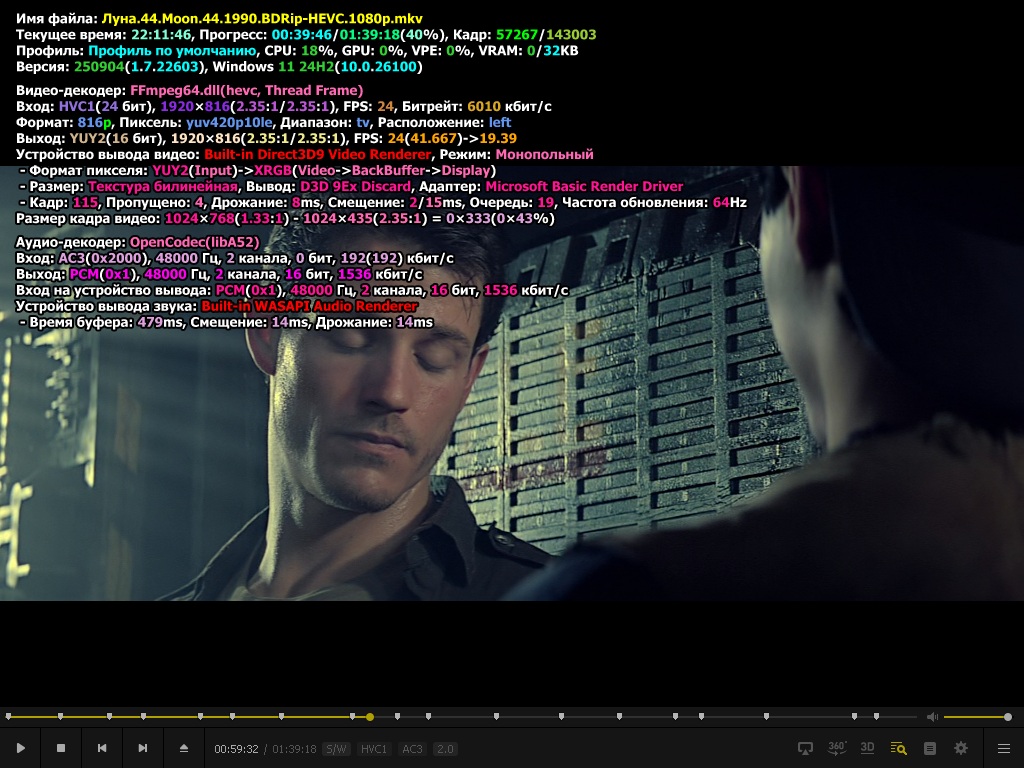1024x768 pixels.
Task: Click the volume speaker icon to mute
Action: click(x=933, y=717)
